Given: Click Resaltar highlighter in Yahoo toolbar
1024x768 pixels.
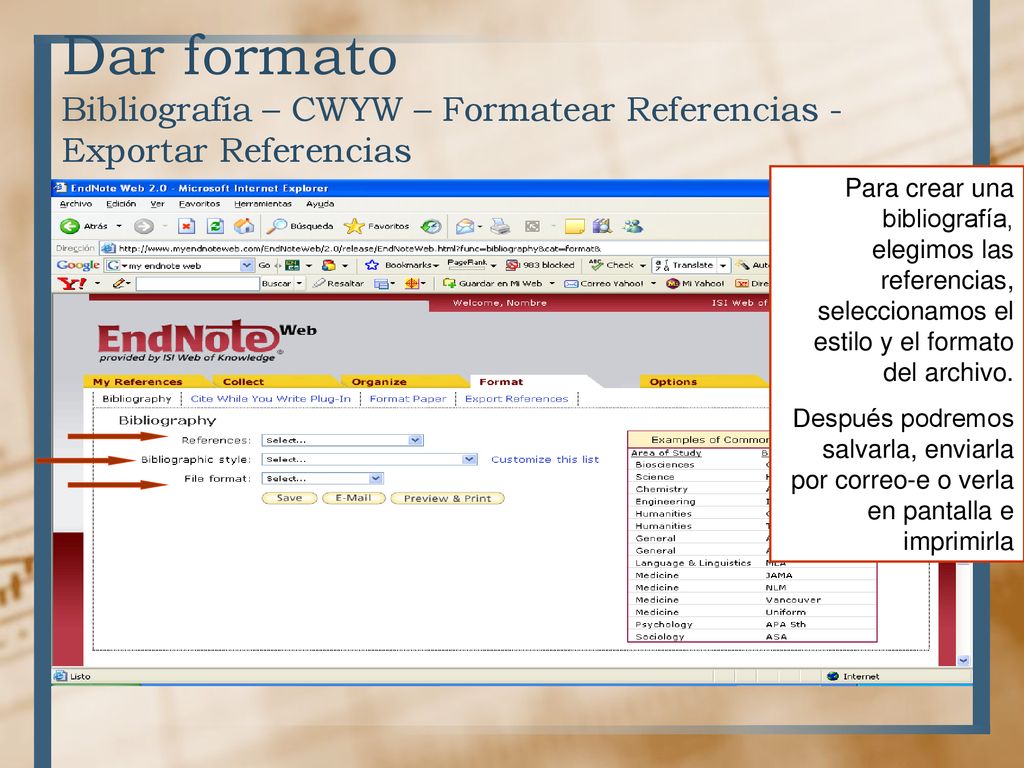Looking at the screenshot, I should tap(338, 283).
